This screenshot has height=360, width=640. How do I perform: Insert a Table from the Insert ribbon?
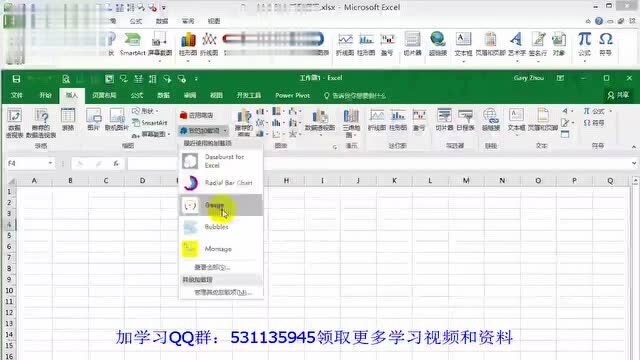point(68,119)
